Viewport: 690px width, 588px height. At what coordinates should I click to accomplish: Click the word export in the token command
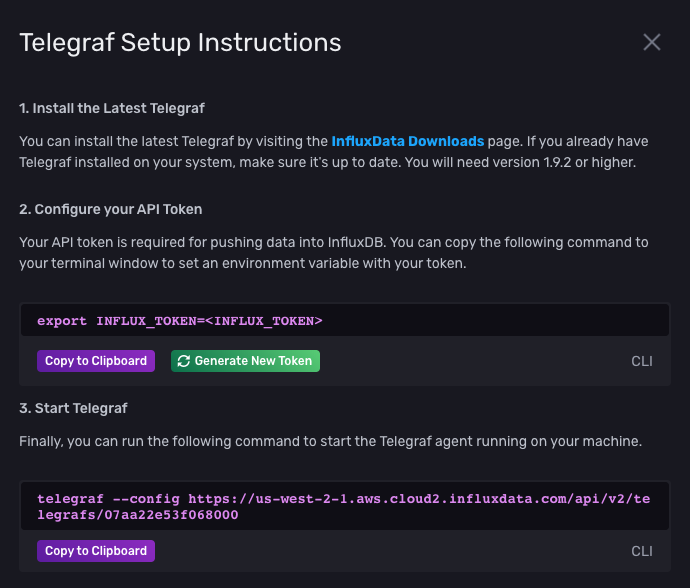click(x=62, y=321)
